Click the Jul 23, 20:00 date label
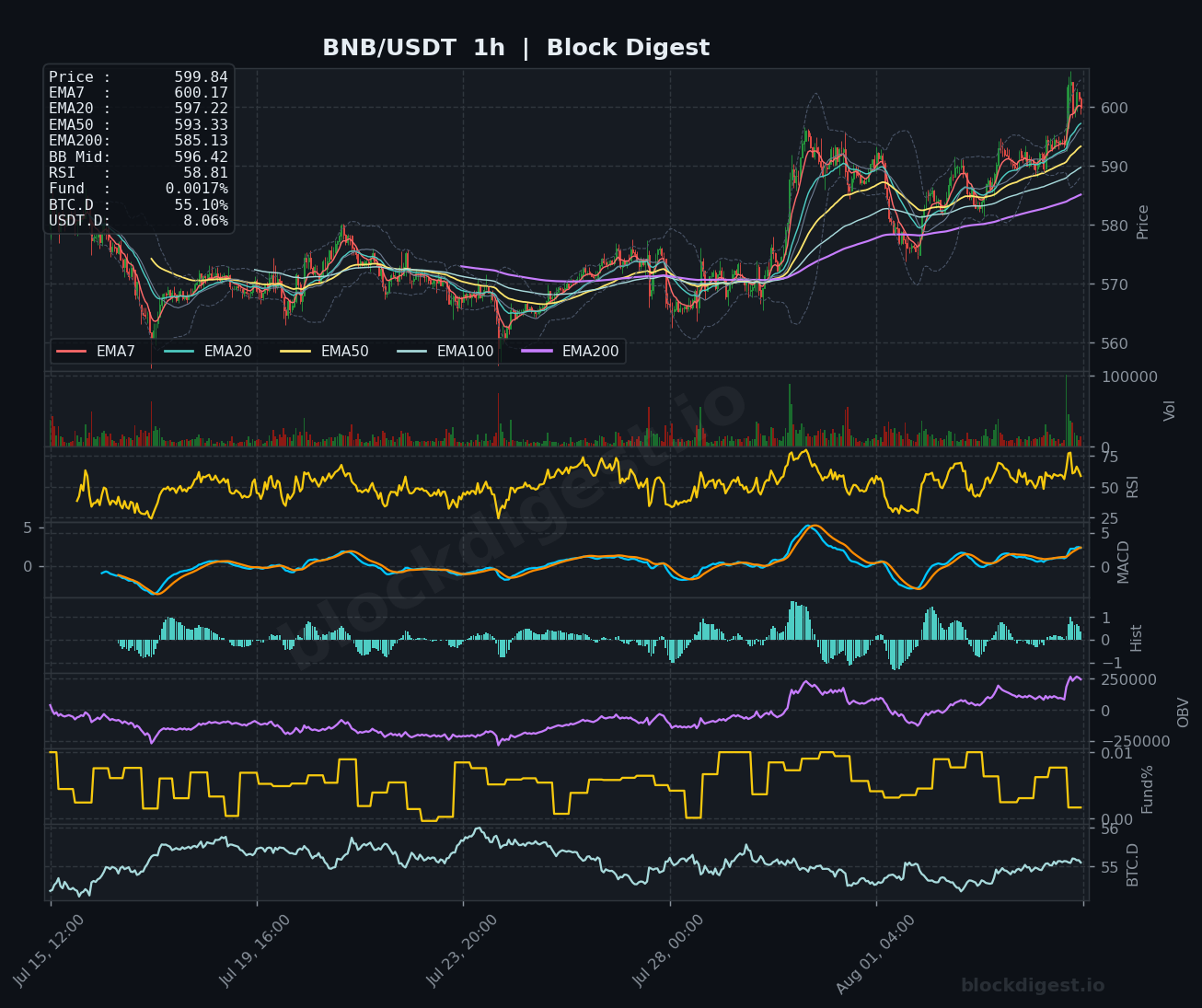 point(463,950)
